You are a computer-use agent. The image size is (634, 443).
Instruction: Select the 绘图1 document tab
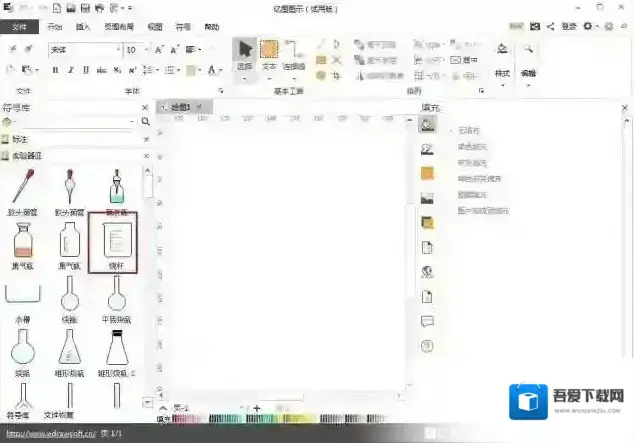click(x=181, y=107)
